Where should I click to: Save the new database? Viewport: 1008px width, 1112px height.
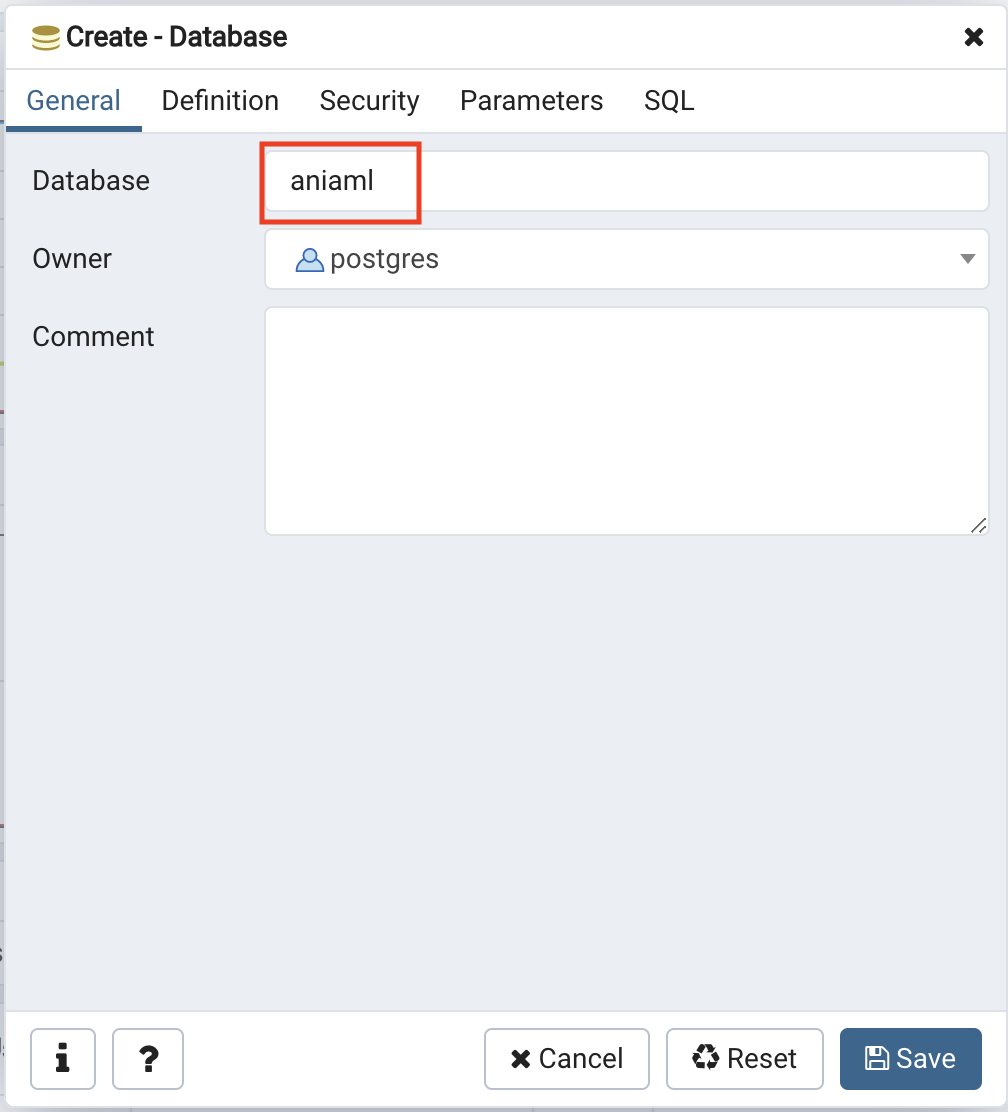click(x=910, y=1058)
